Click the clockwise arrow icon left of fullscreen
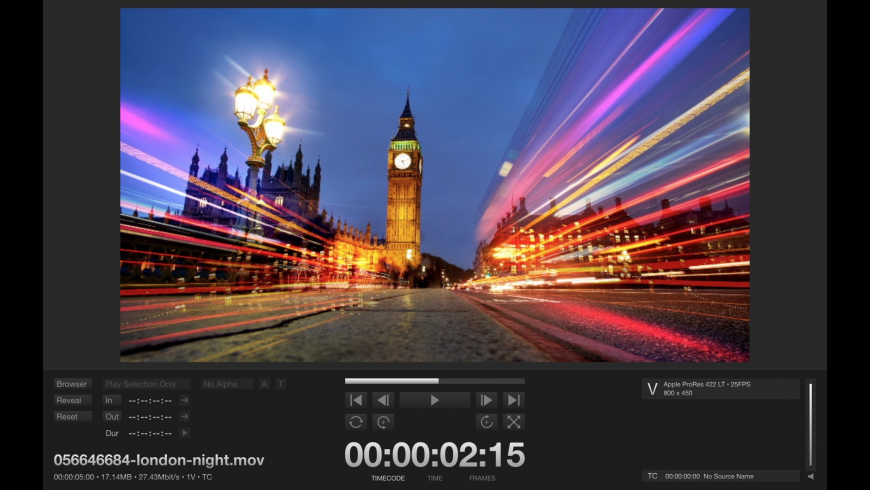Viewport: 870px width, 490px height. coord(486,422)
